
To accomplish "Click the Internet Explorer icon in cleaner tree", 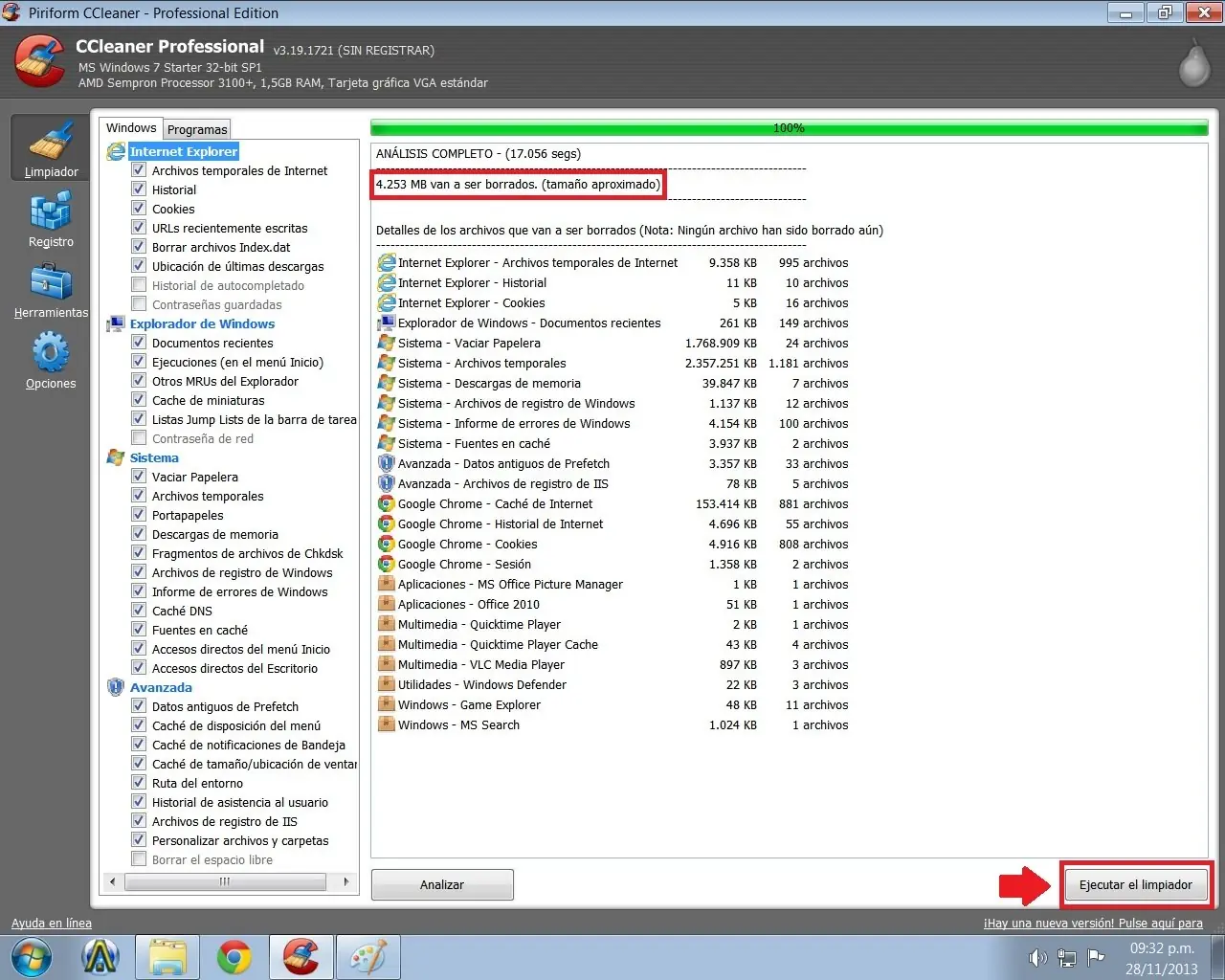I will 116,151.
